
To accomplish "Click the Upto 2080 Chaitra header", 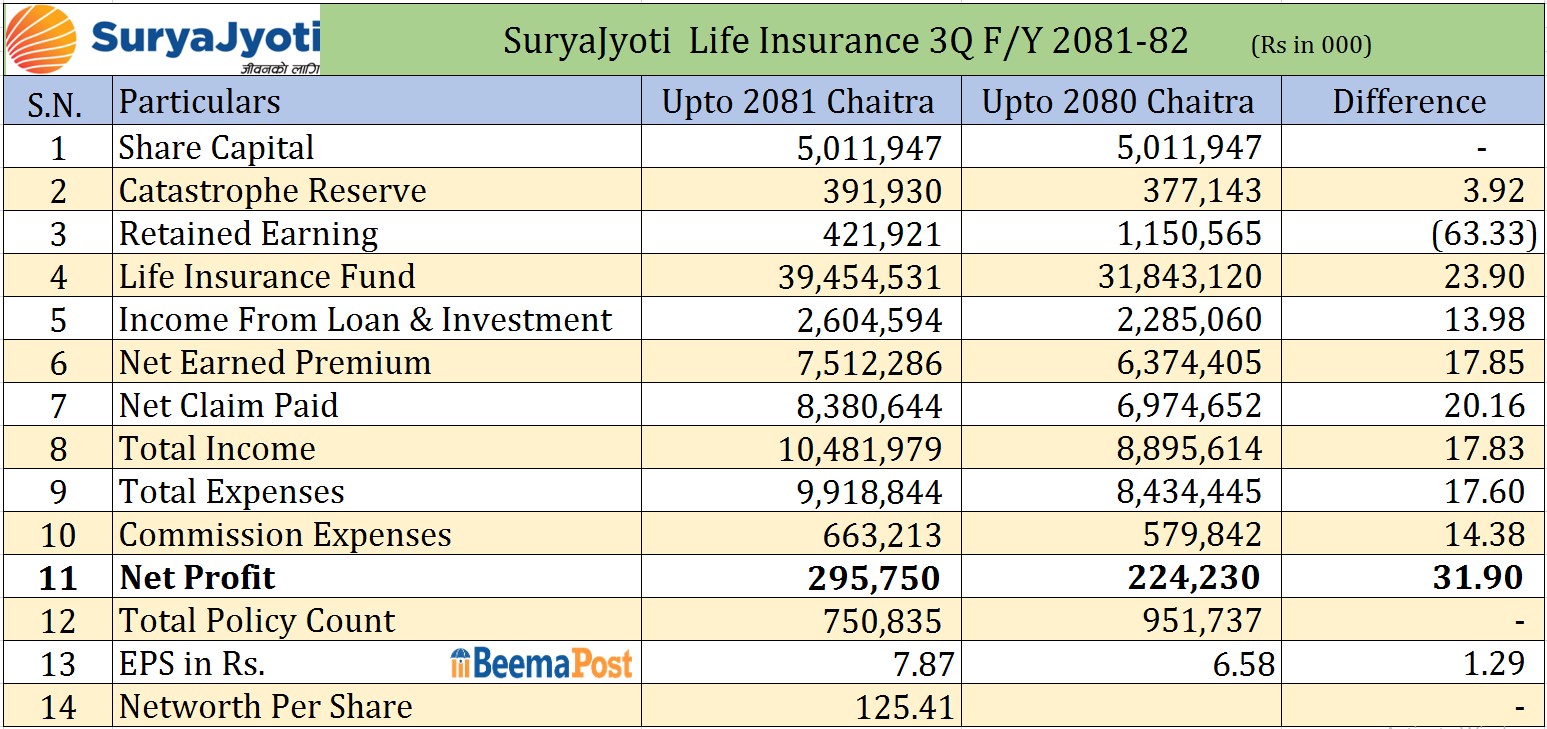I will click(1118, 102).
